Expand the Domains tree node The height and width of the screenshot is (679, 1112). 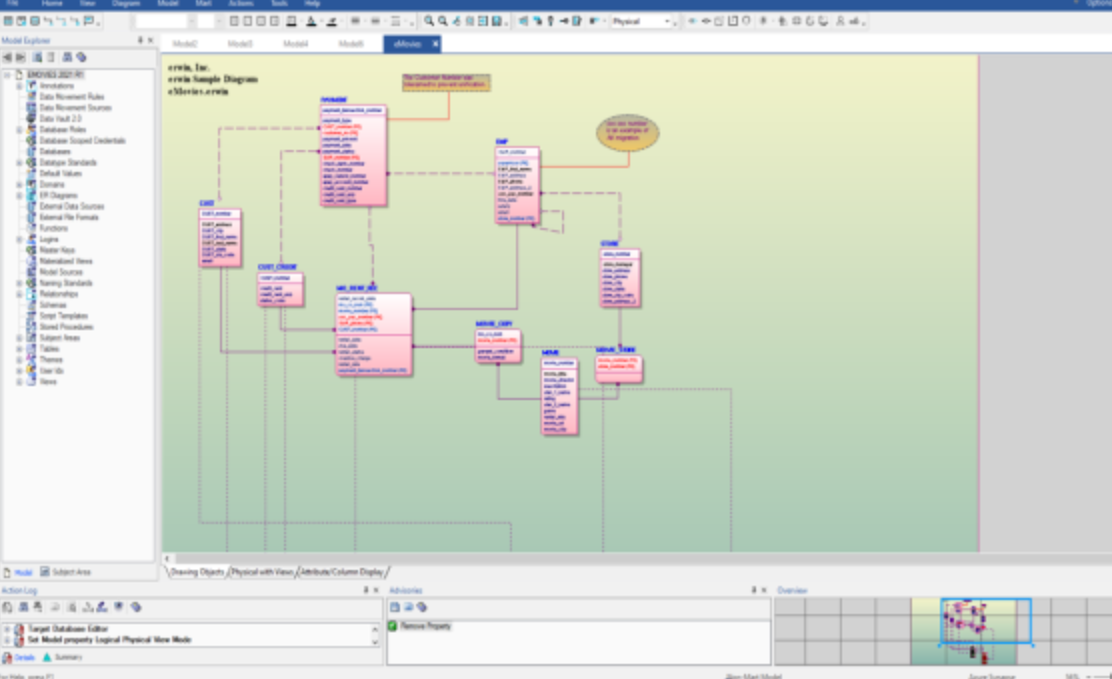pyautogui.click(x=20, y=184)
